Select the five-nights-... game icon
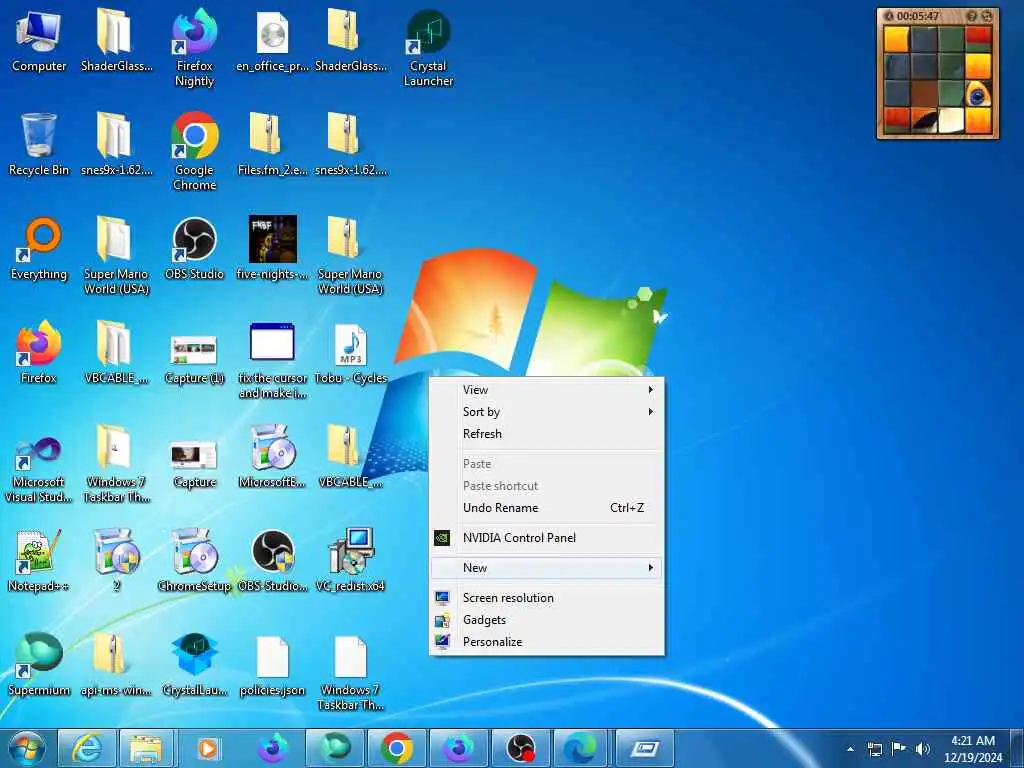The width and height of the screenshot is (1024, 768). tap(272, 249)
